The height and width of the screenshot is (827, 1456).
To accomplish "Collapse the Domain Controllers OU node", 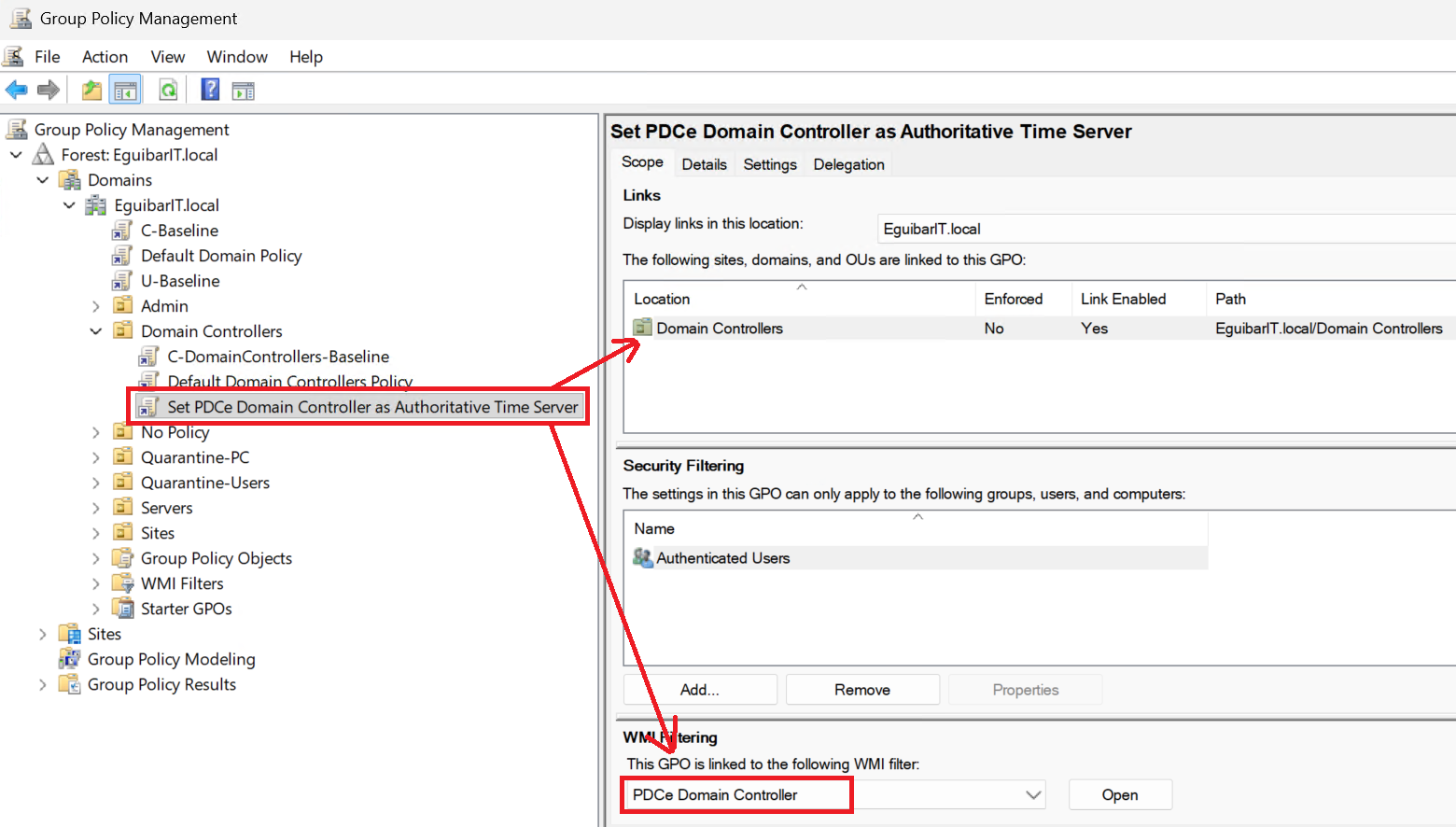I will [96, 331].
